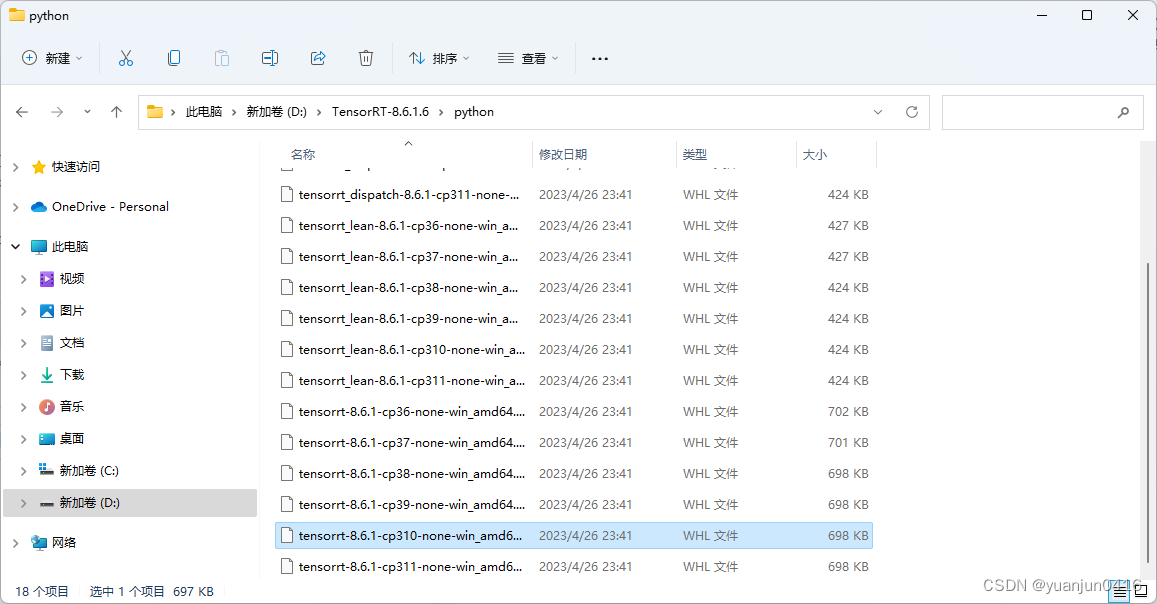Click the Delete trash icon
The width and height of the screenshot is (1157, 604).
(366, 58)
